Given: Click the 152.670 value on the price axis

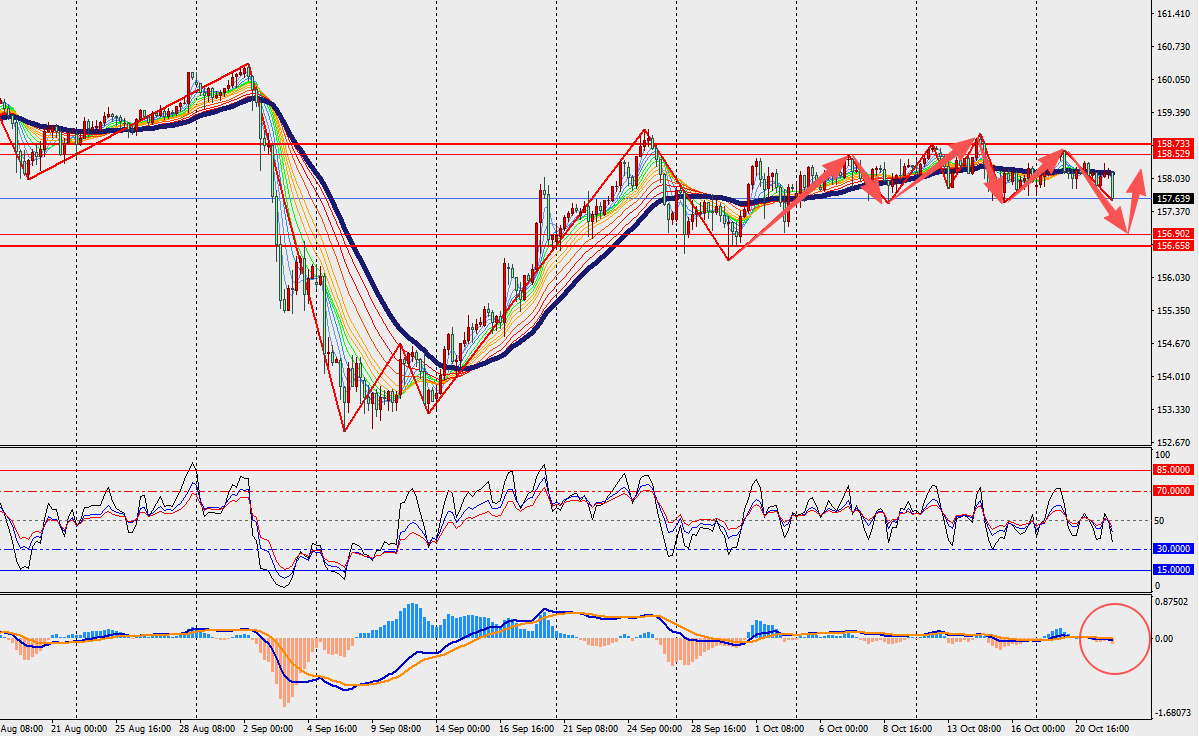Looking at the screenshot, I should pos(1174,442).
